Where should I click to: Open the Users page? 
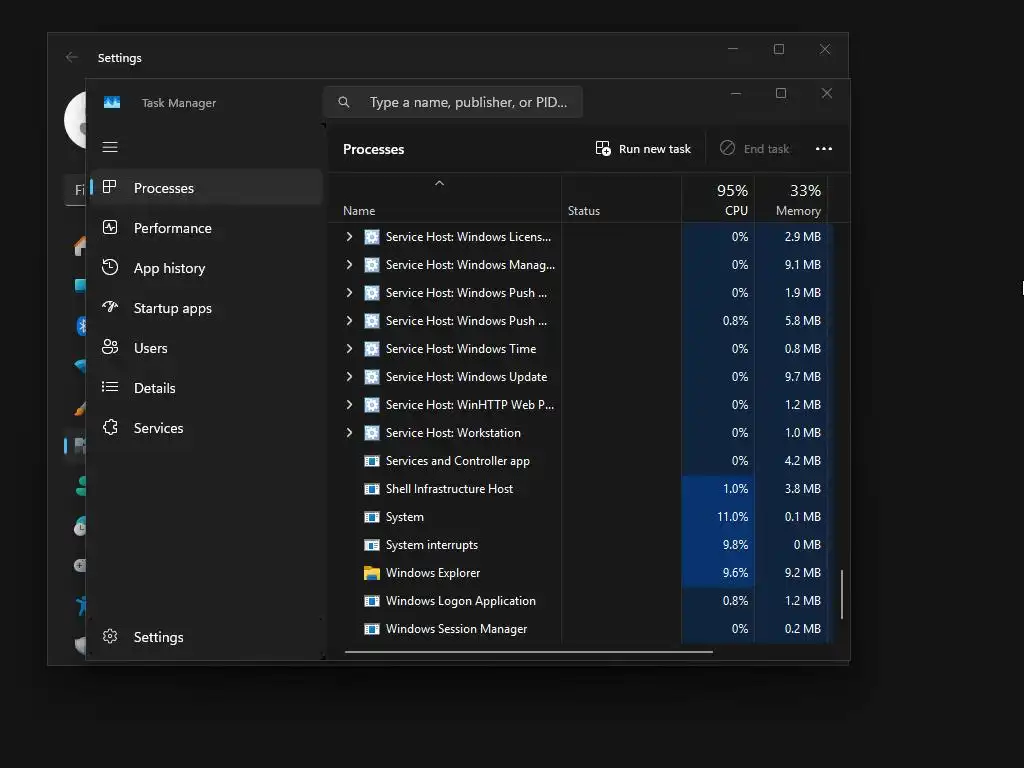[206, 348]
